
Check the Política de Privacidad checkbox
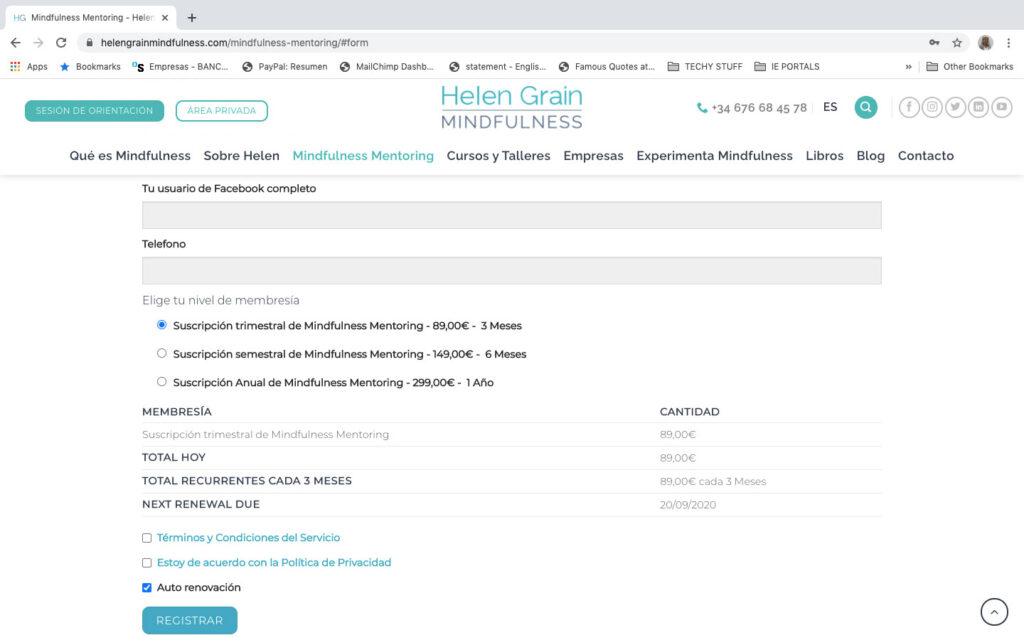coord(147,563)
